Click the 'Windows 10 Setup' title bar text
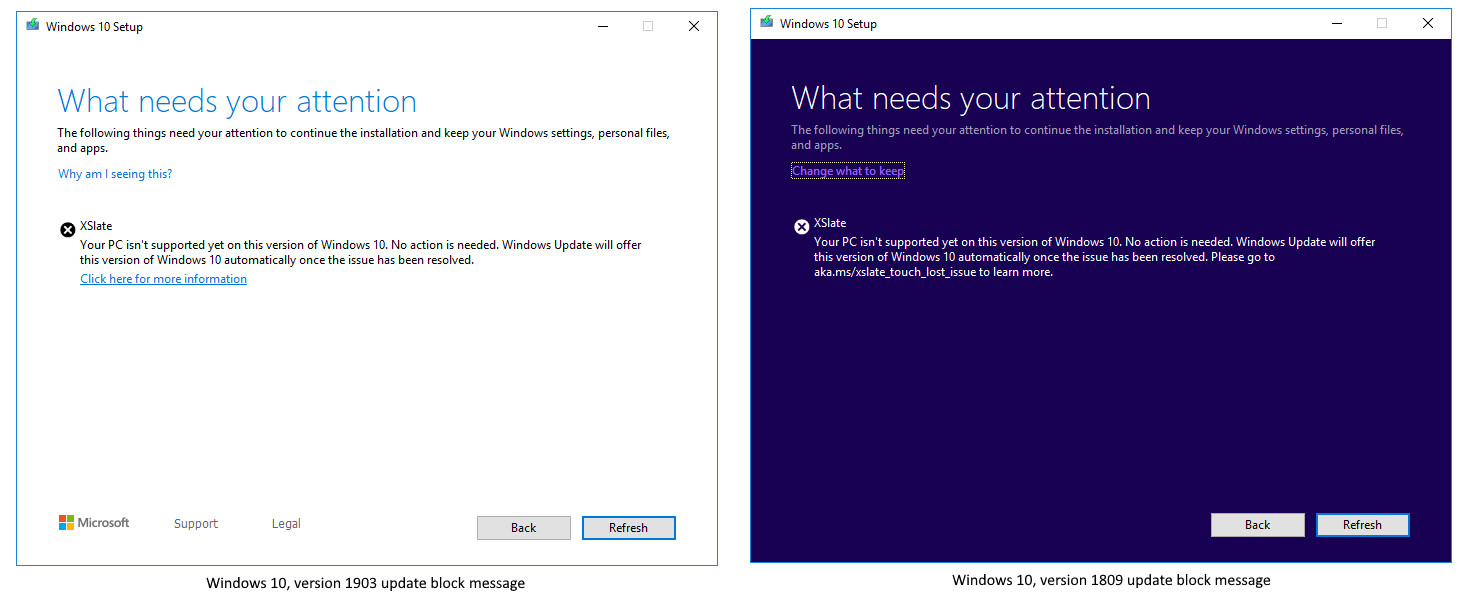Screen dimensions: 1474x608 93,25
